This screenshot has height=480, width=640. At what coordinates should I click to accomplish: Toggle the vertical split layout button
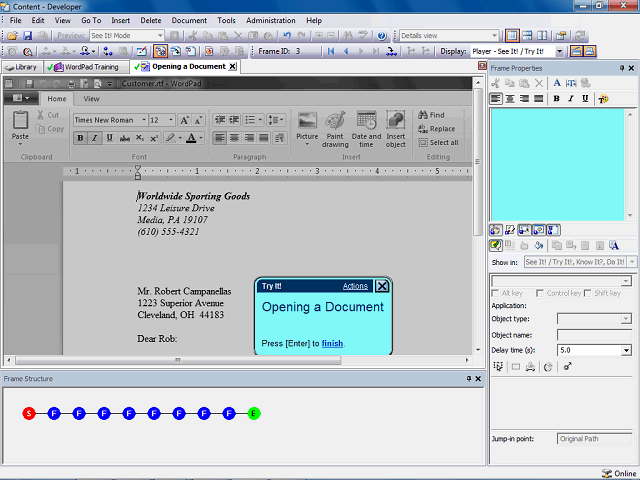tap(542, 36)
